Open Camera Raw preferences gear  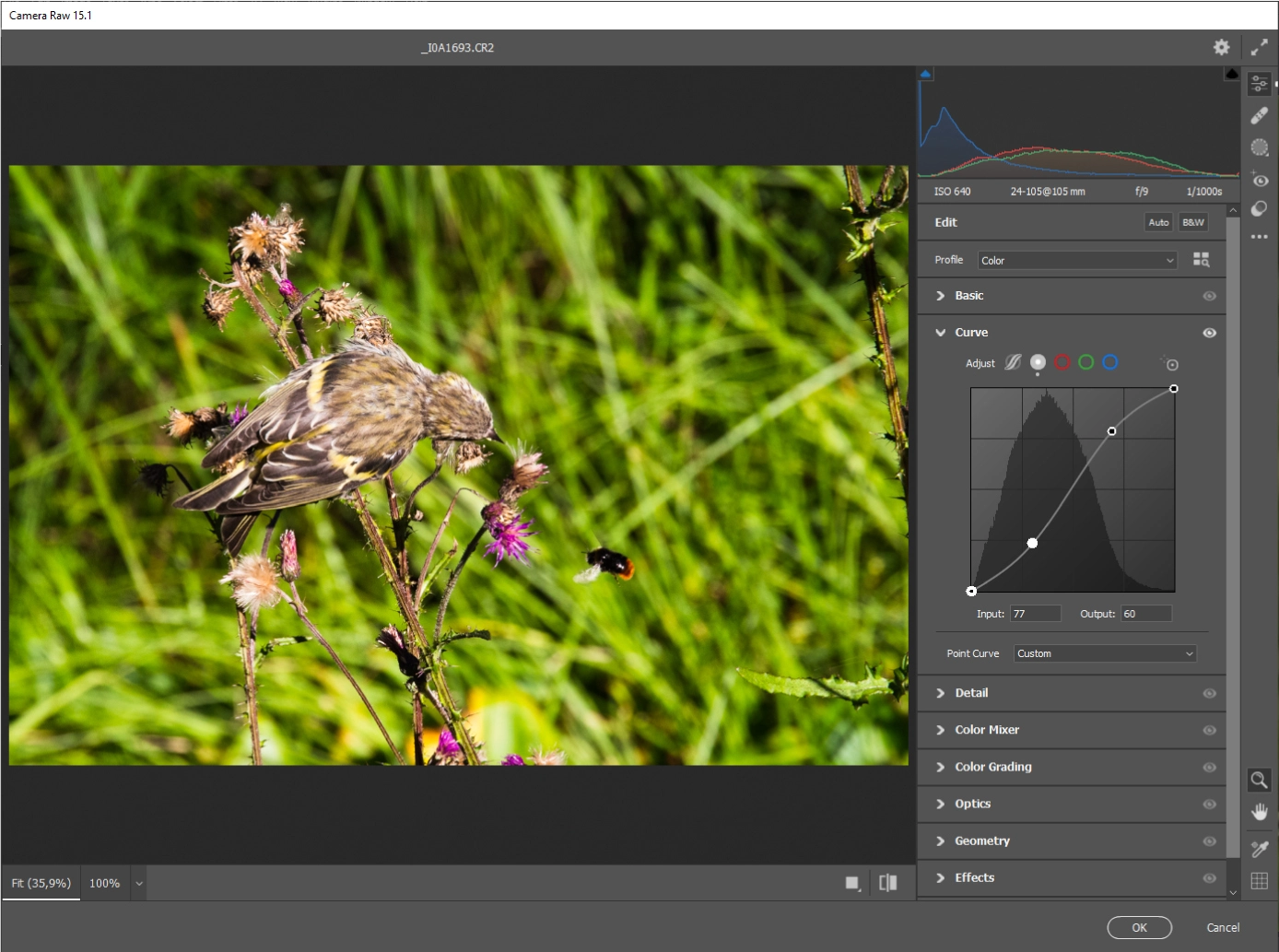(x=1221, y=47)
